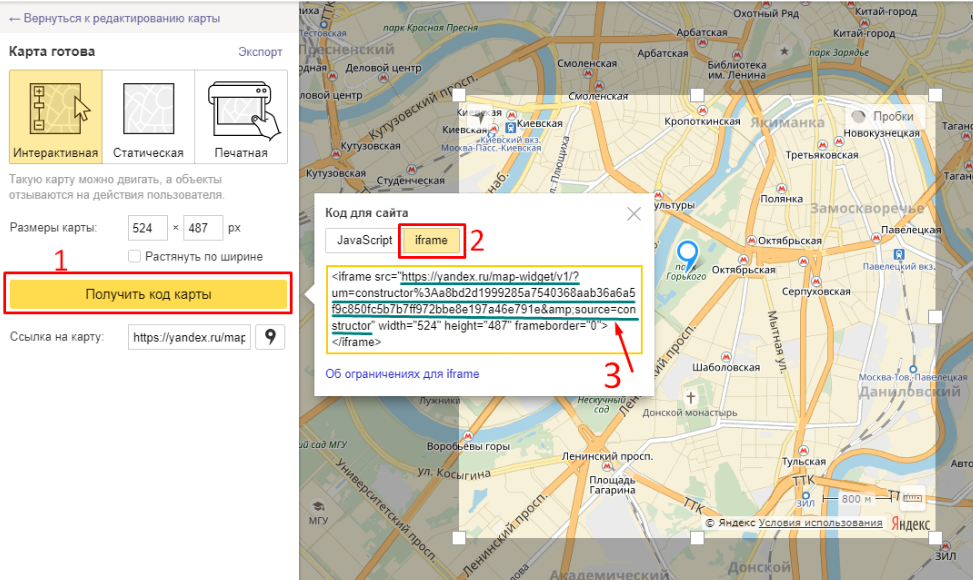The height and width of the screenshot is (580, 973).
Task: Toggle the Пробки traffic layer
Action: point(881,116)
